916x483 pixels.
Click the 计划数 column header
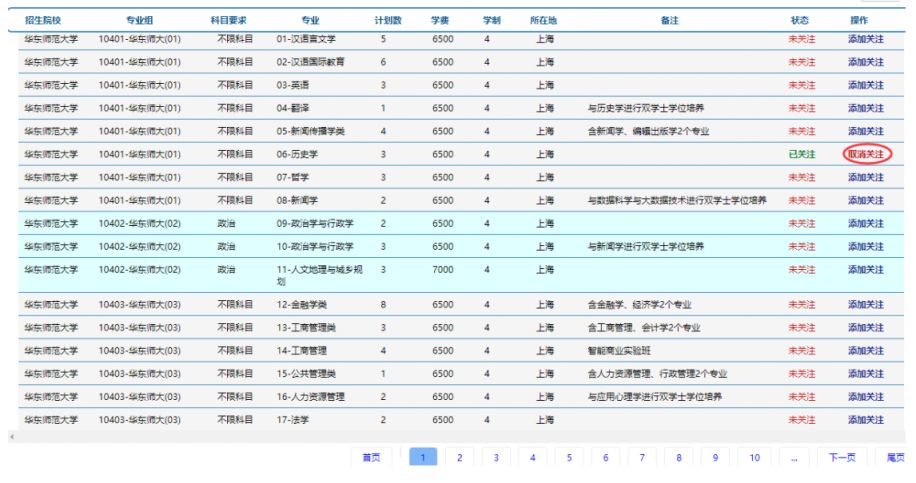(x=388, y=20)
